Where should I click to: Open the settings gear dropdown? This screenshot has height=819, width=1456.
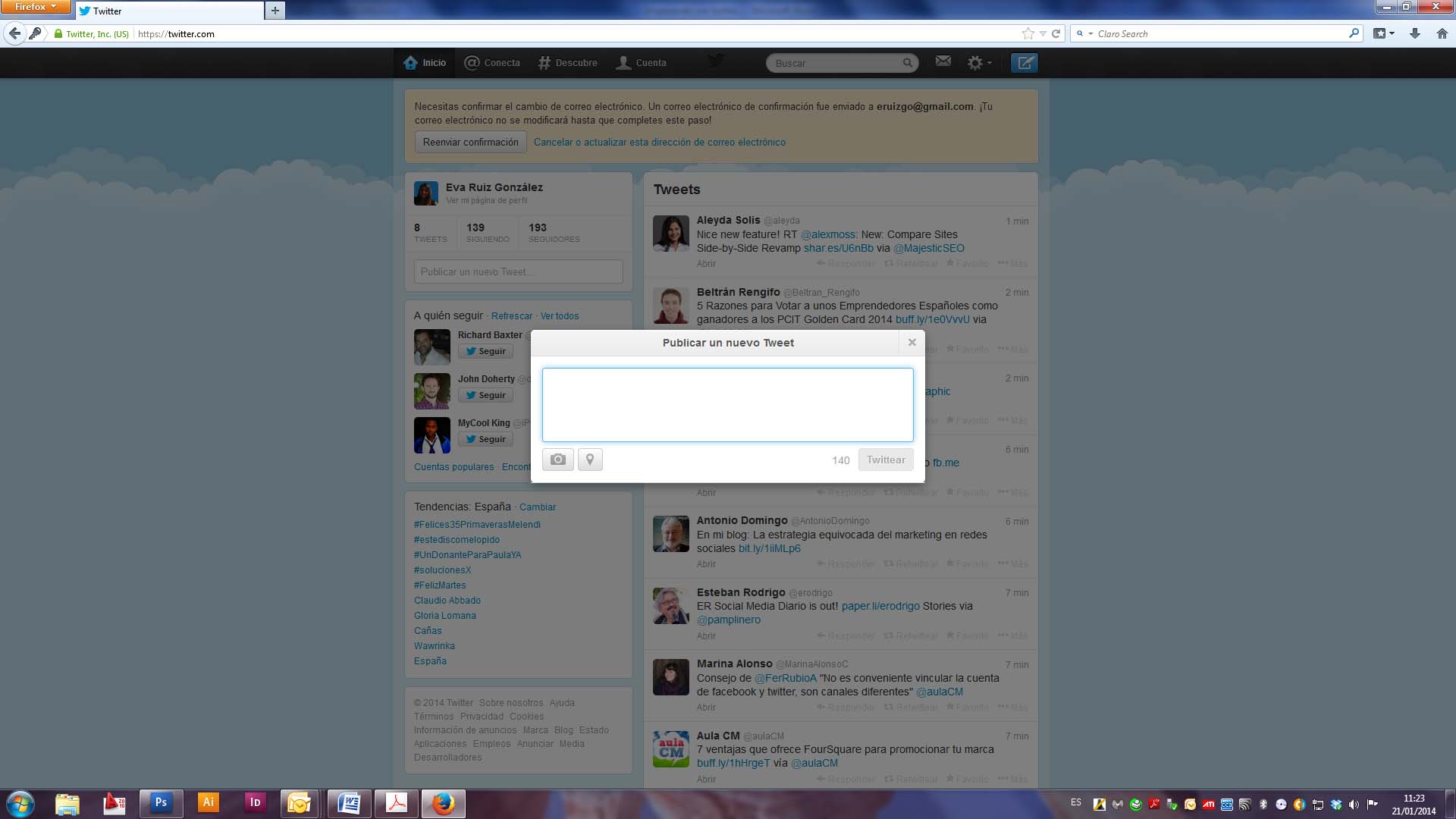coord(978,63)
